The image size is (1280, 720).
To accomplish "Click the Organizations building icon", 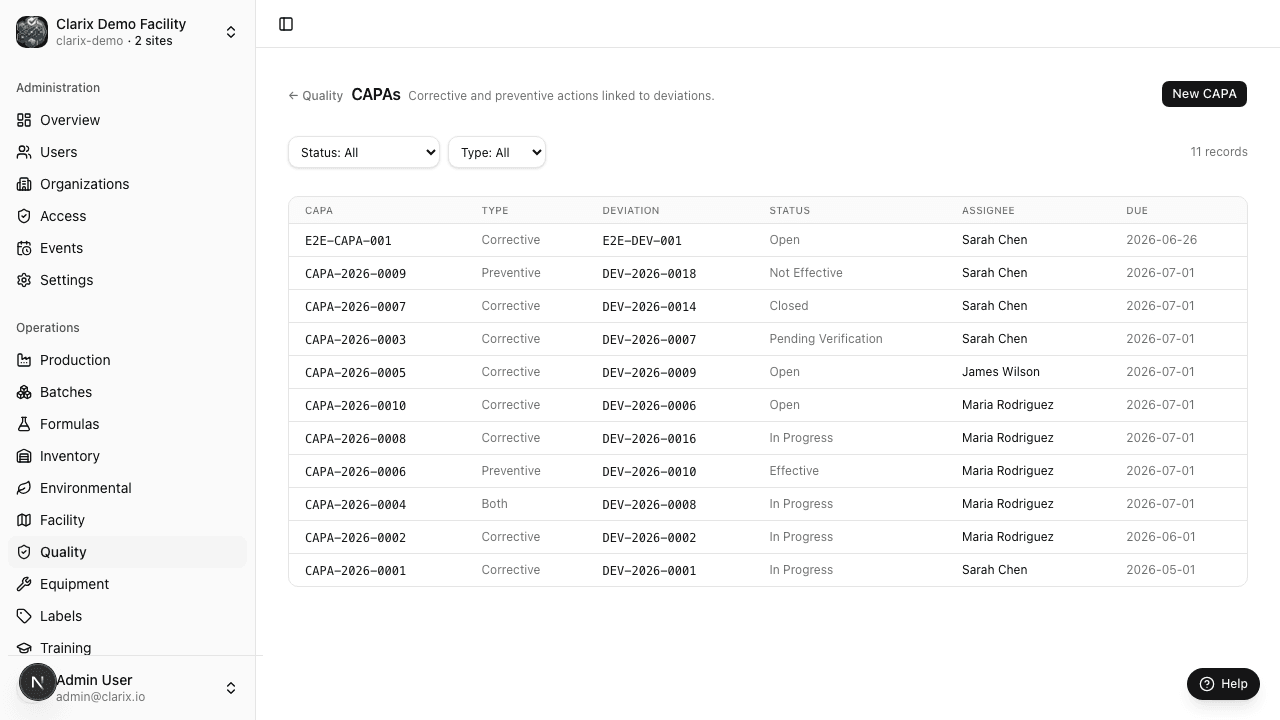I will [24, 184].
